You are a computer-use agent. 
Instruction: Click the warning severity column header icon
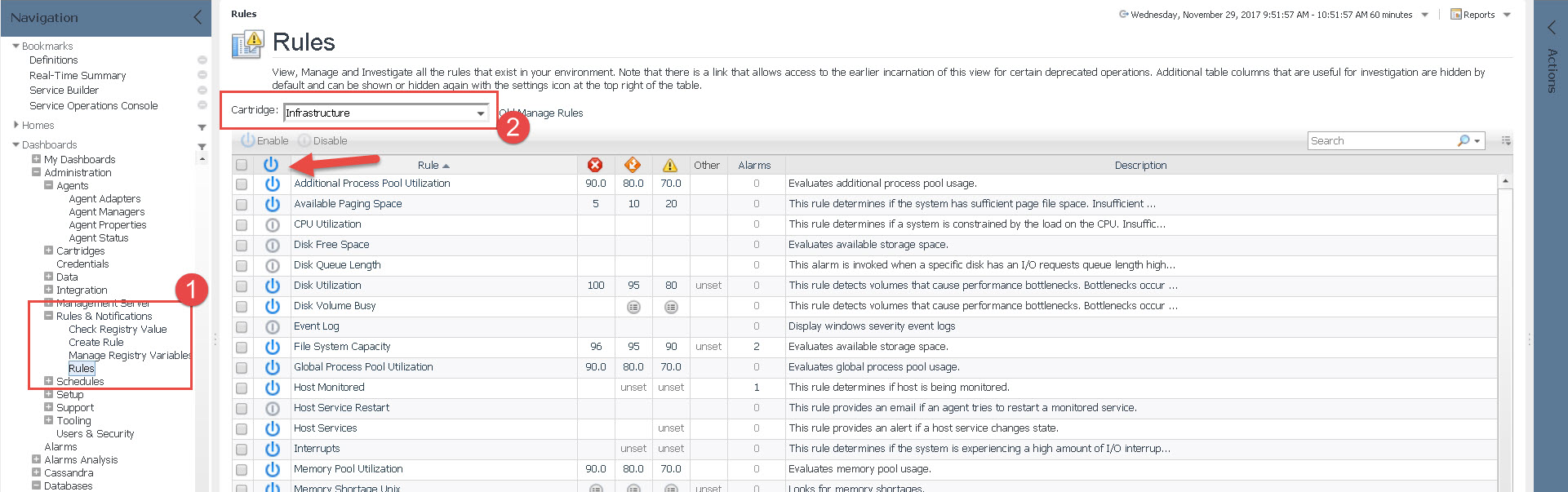(x=670, y=165)
